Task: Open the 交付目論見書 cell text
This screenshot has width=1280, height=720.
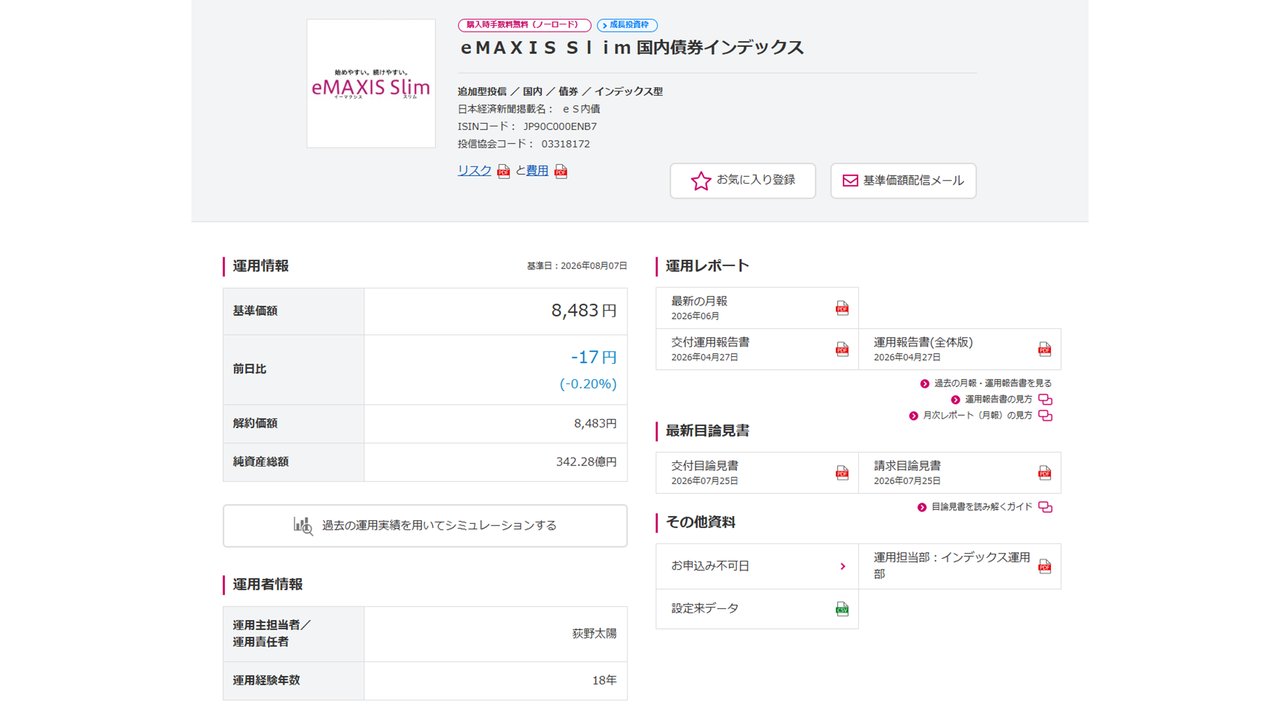Action: click(x=705, y=466)
